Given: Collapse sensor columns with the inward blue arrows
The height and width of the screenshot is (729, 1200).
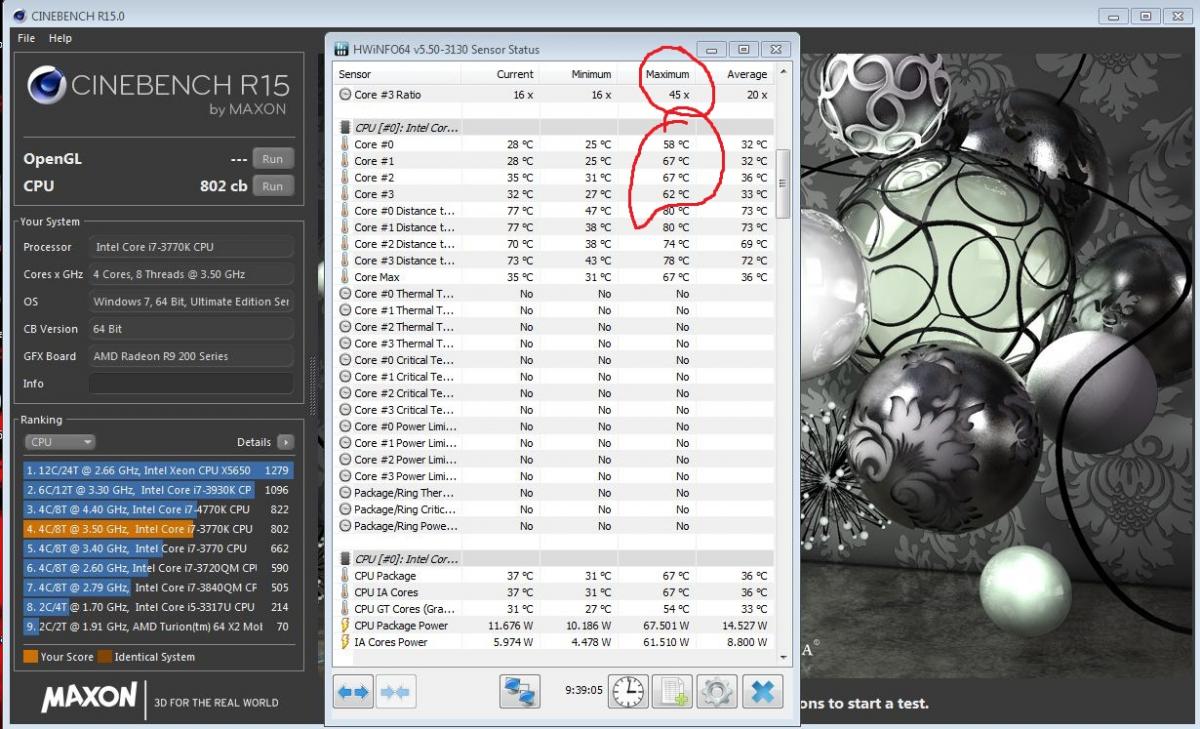Looking at the screenshot, I should (x=396, y=692).
